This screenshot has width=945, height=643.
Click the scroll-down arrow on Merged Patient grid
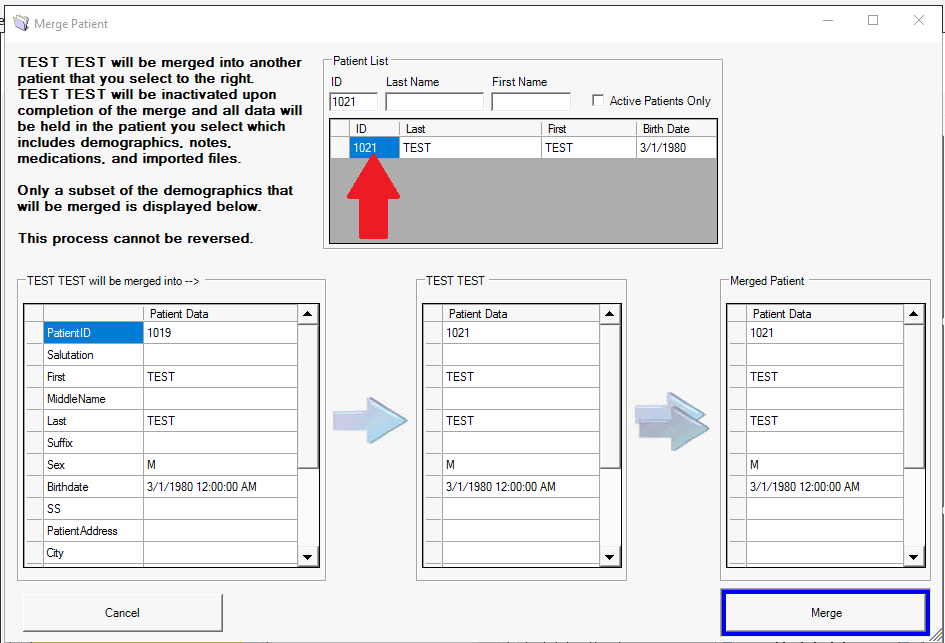[913, 557]
